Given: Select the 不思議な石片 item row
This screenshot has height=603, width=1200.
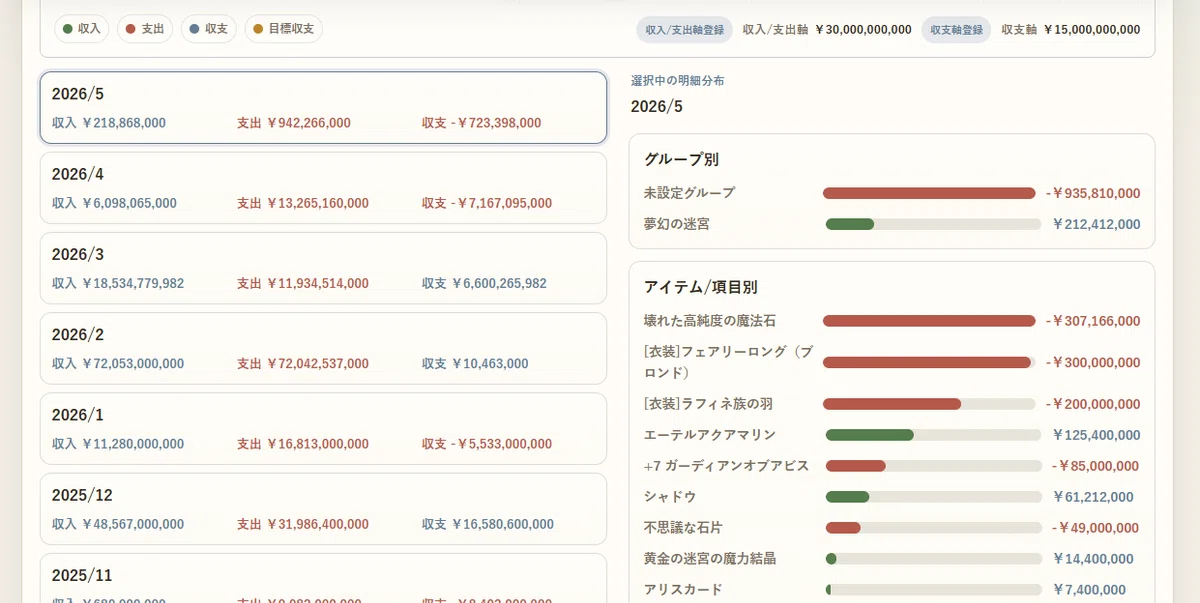Looking at the screenshot, I should click(x=892, y=528).
